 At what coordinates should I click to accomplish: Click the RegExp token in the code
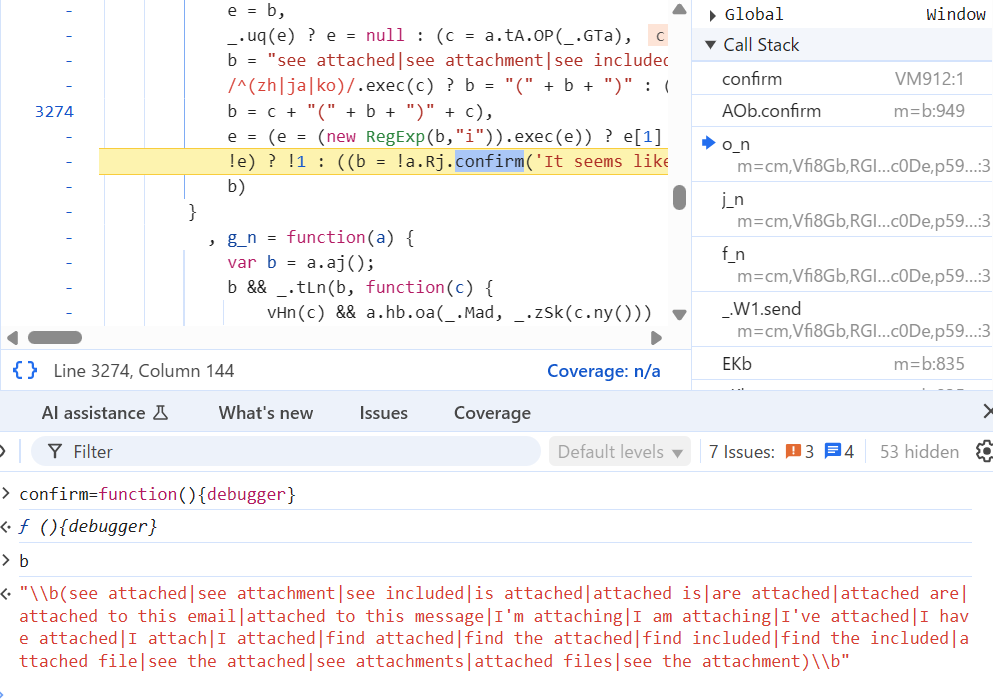click(395, 137)
